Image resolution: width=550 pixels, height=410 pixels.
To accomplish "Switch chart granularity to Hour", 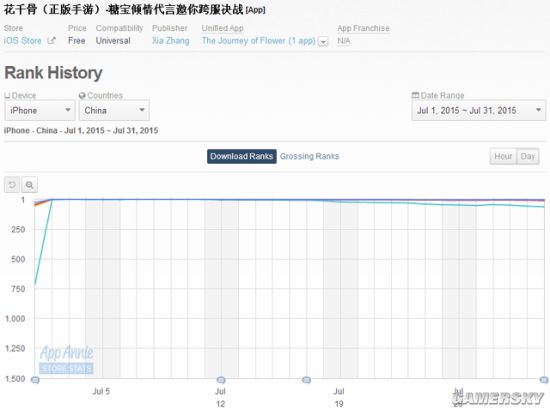I will click(x=503, y=156).
